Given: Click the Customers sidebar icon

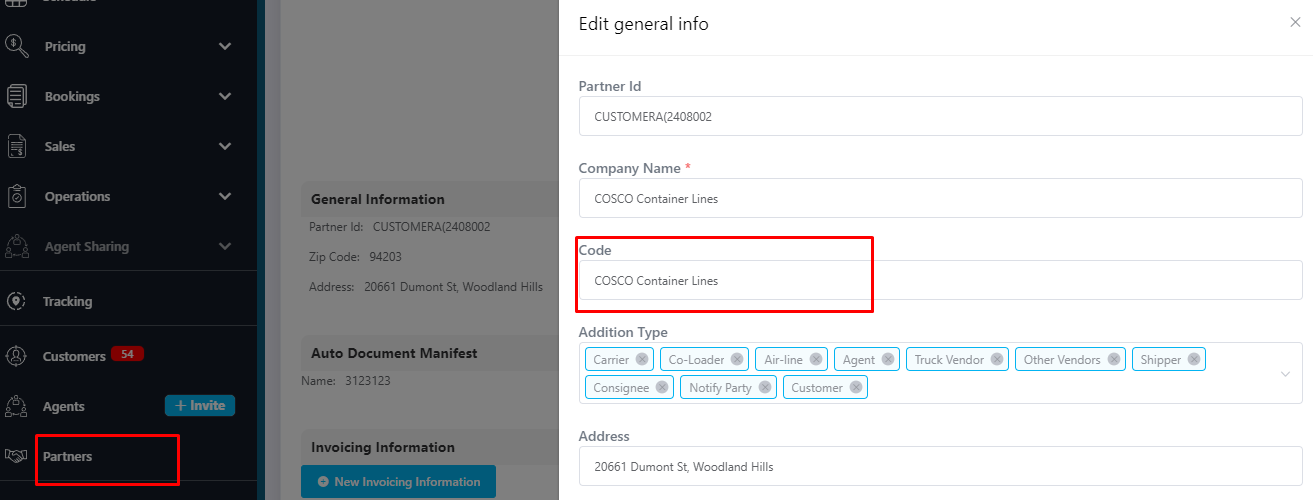Looking at the screenshot, I should pyautogui.click(x=16, y=356).
